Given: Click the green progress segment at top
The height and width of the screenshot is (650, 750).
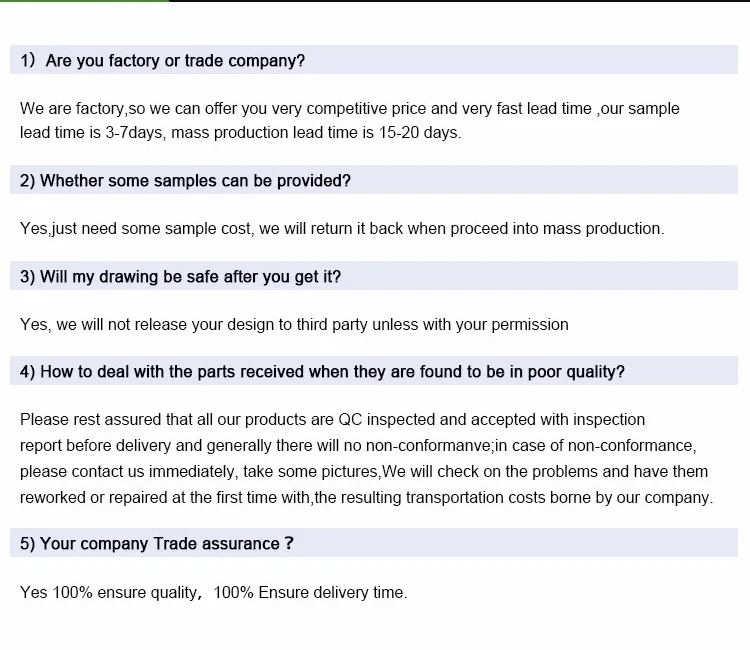Looking at the screenshot, I should [84, 0].
